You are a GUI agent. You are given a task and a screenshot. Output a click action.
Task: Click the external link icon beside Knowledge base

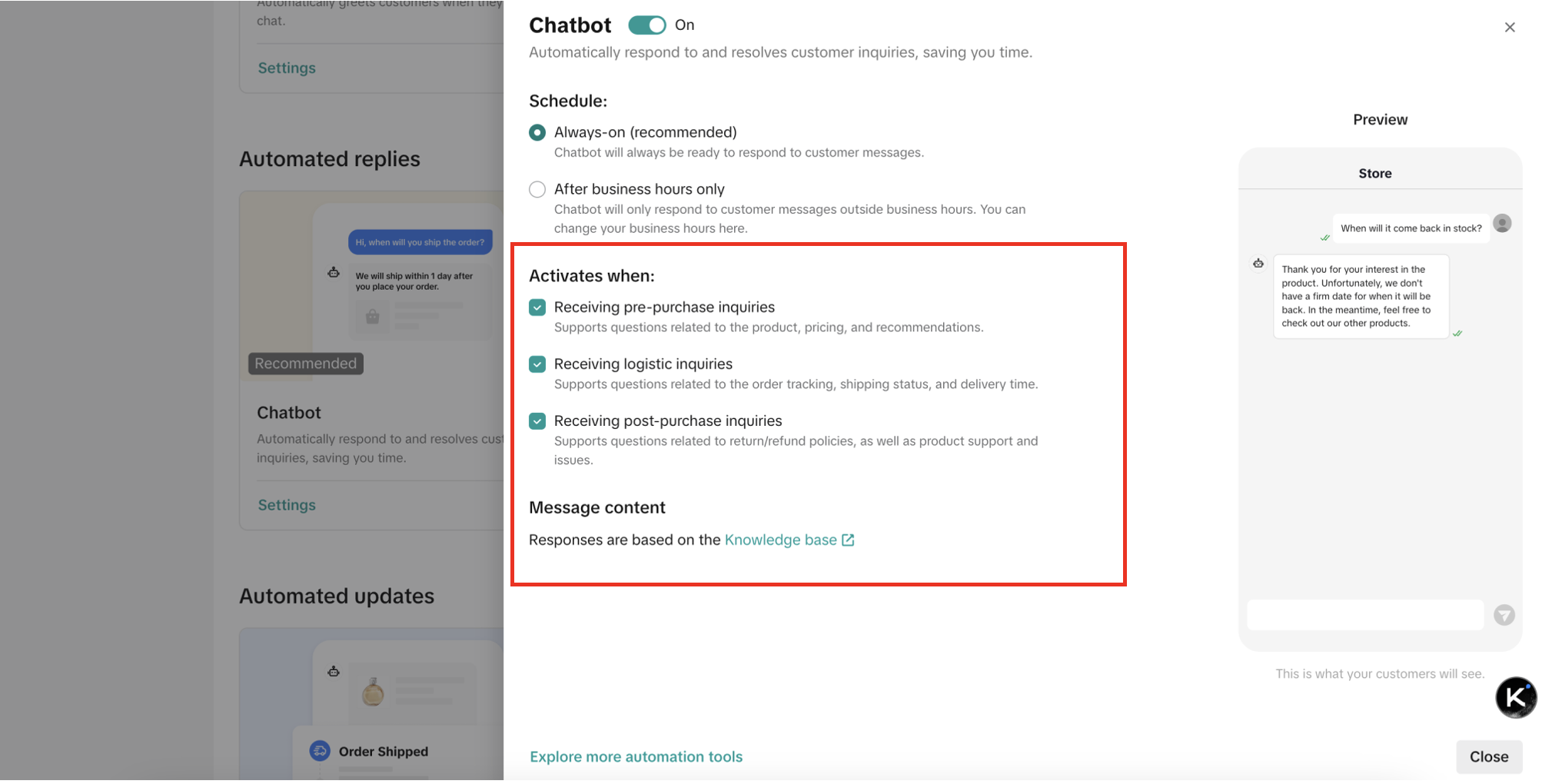848,540
